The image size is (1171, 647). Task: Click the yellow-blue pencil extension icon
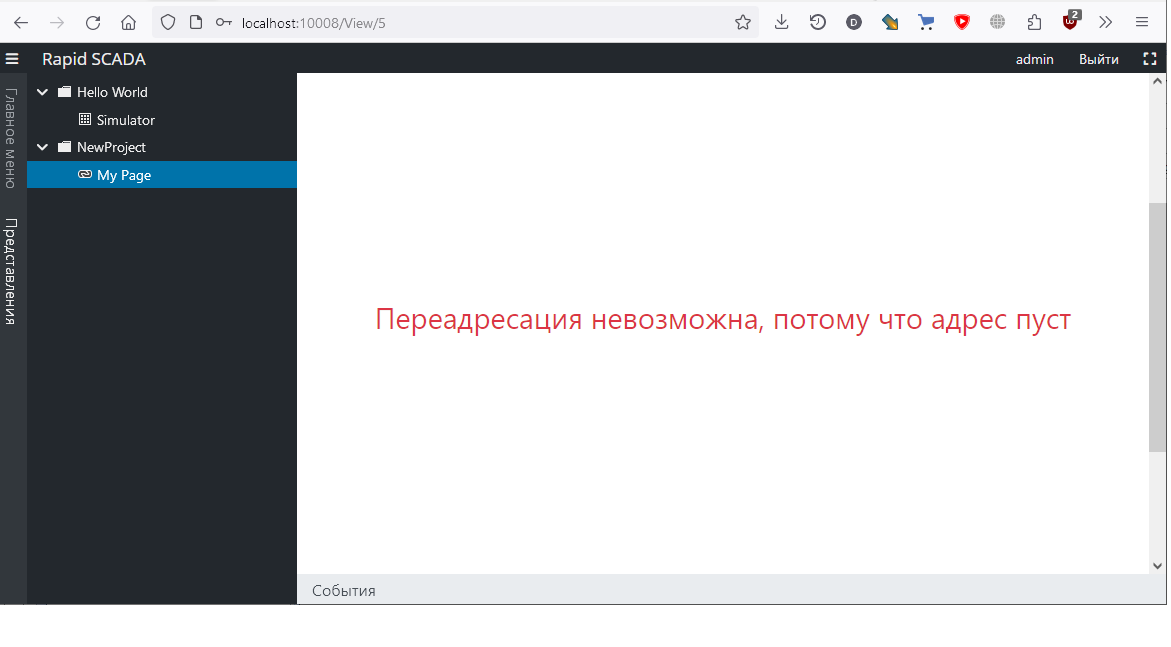click(889, 22)
